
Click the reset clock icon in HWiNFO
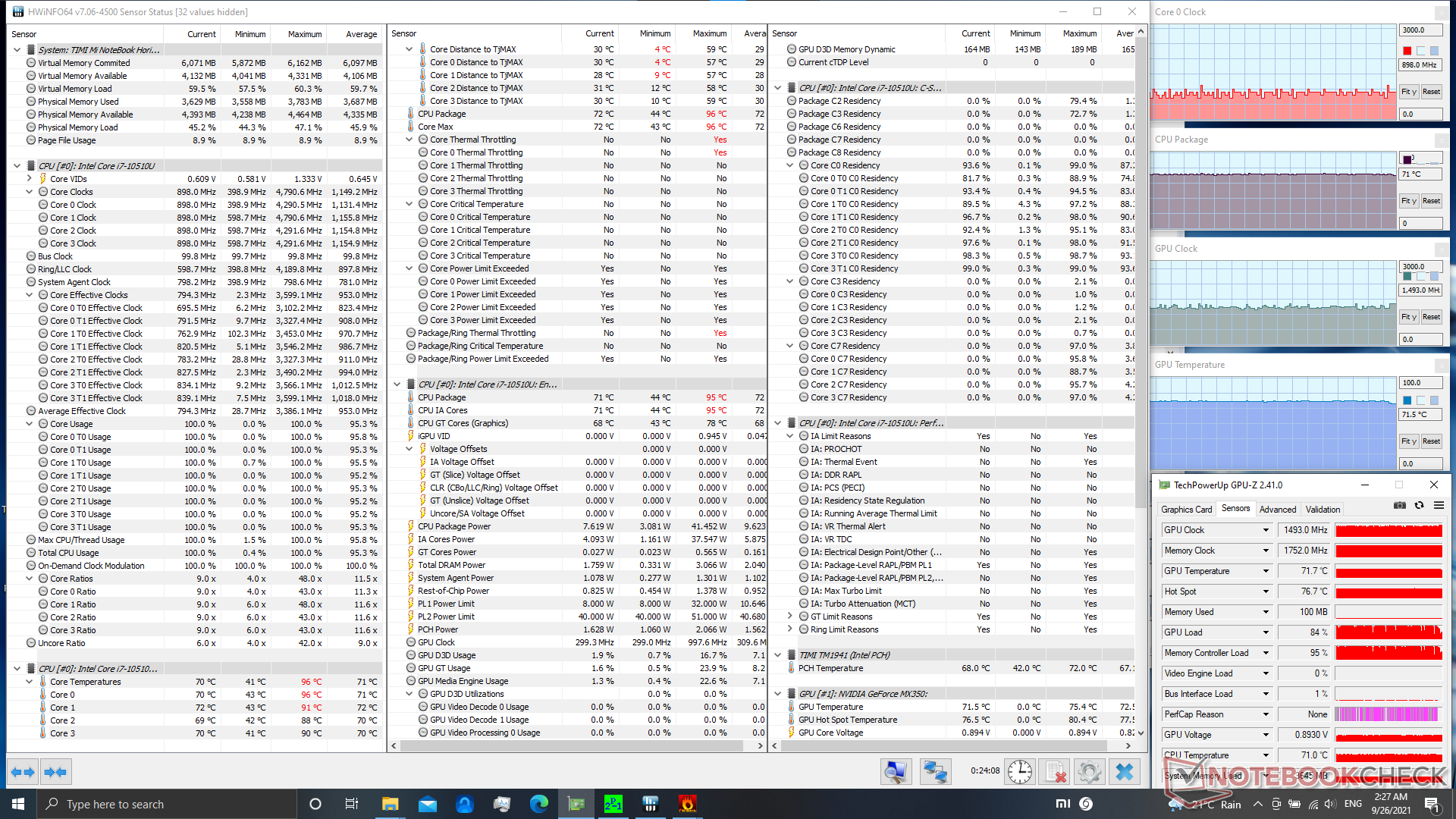[x=1020, y=772]
